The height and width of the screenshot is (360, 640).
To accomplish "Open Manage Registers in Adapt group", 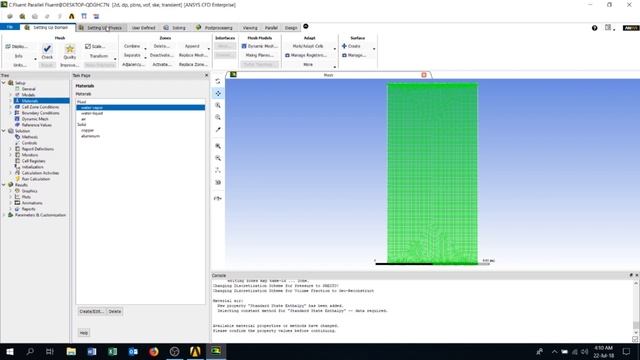I will 306,55.
